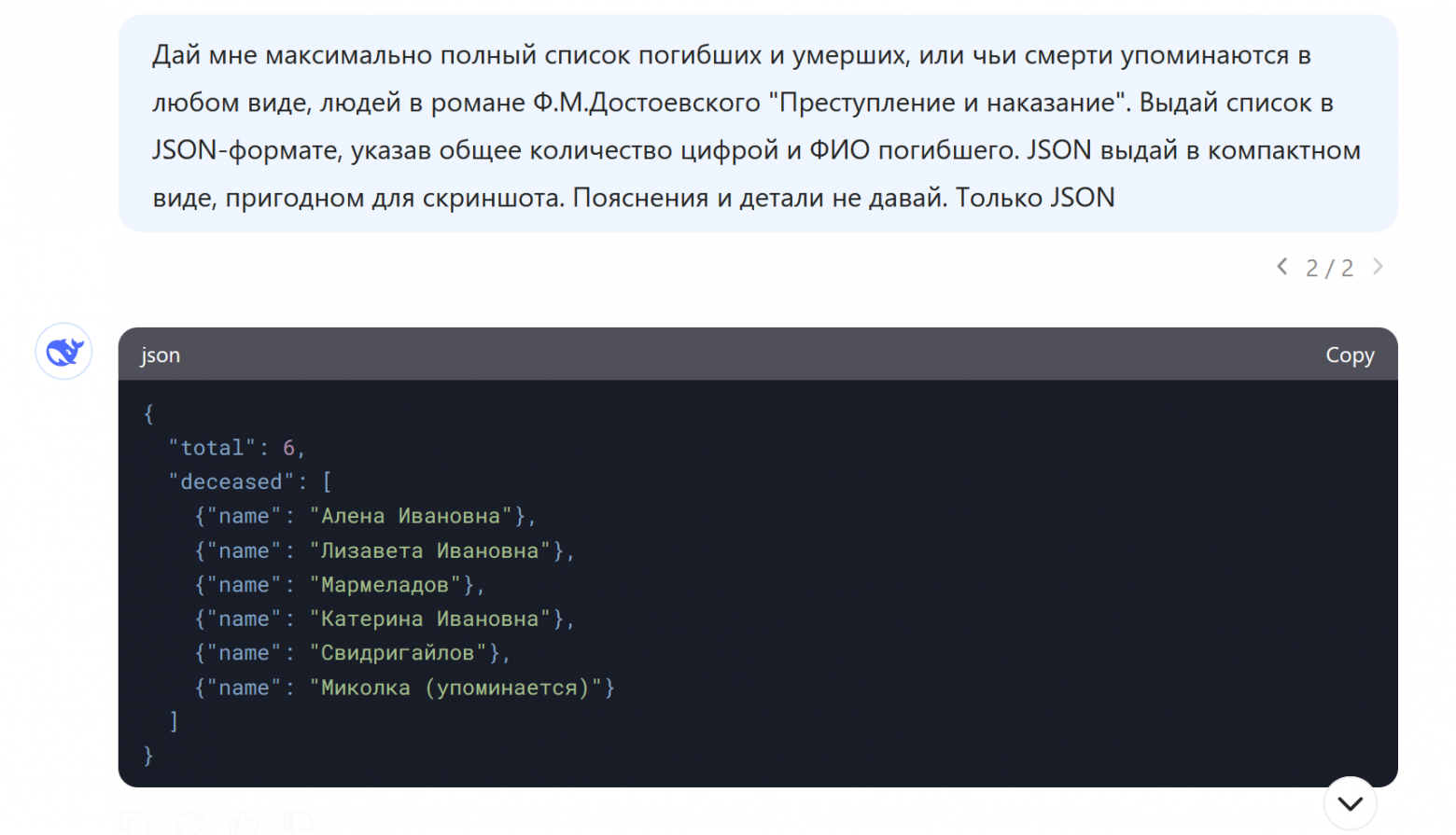Regenerate the response with the refresh icon

[x=190, y=823]
